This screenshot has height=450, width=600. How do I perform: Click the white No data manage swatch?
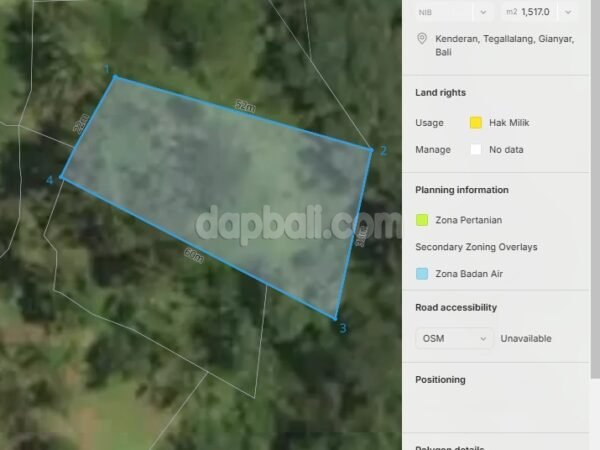pyautogui.click(x=476, y=150)
